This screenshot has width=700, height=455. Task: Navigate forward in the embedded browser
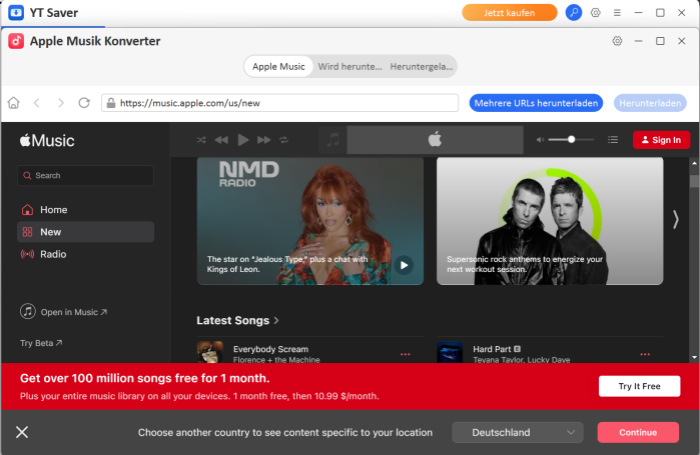pos(61,103)
